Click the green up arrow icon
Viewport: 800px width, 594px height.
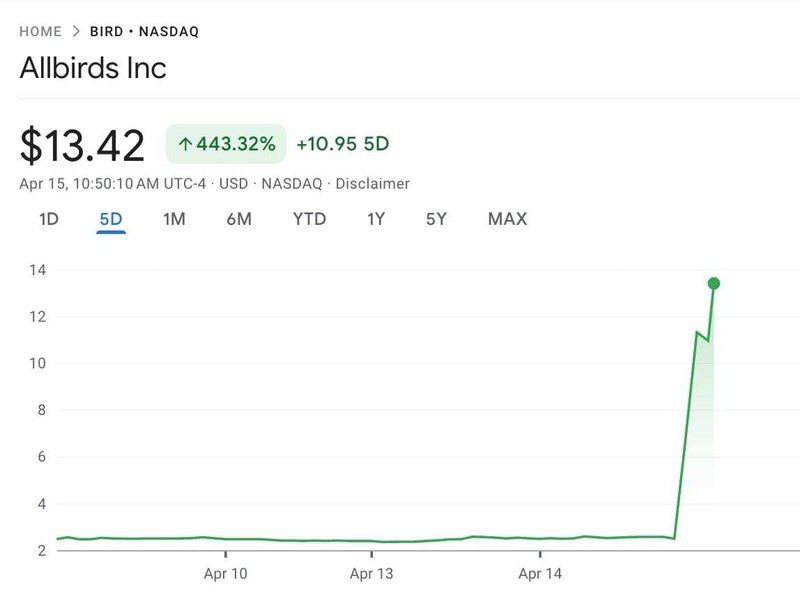click(185, 144)
